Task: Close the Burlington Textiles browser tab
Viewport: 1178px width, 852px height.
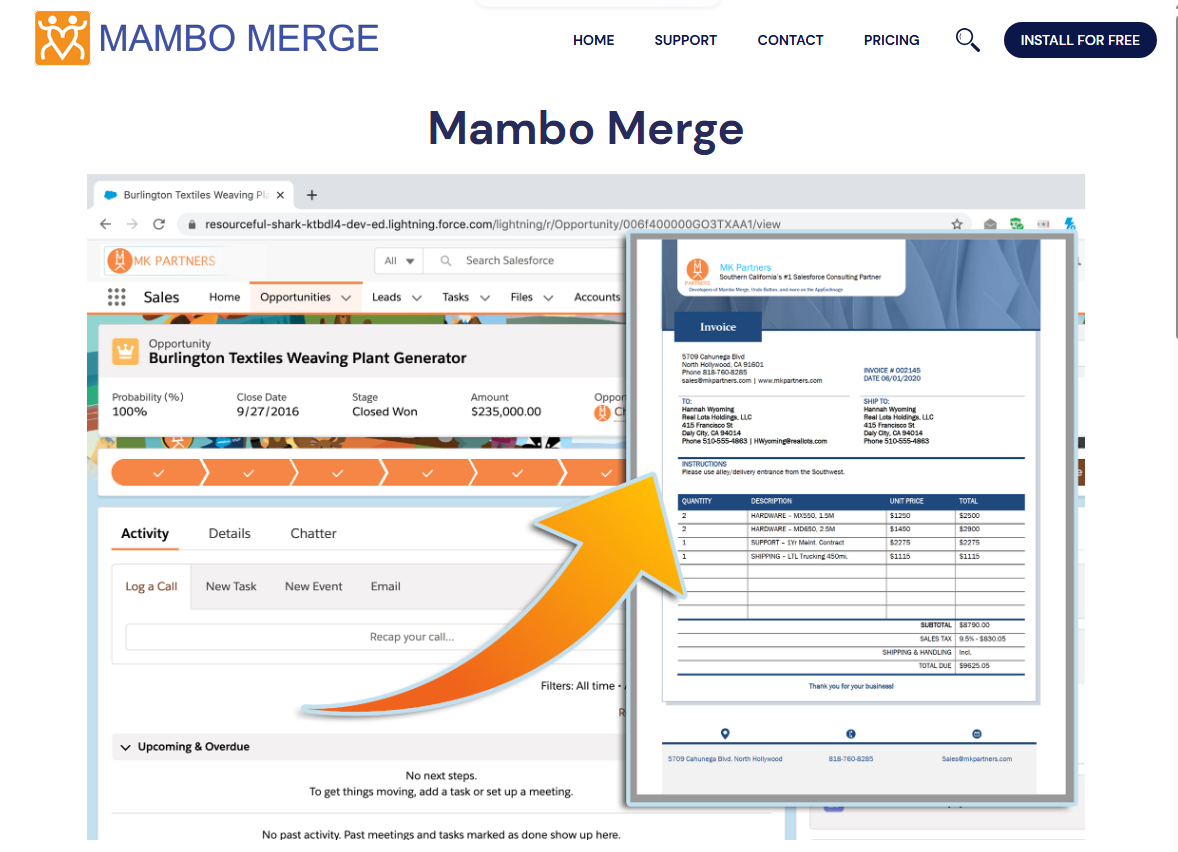Action: pos(280,195)
